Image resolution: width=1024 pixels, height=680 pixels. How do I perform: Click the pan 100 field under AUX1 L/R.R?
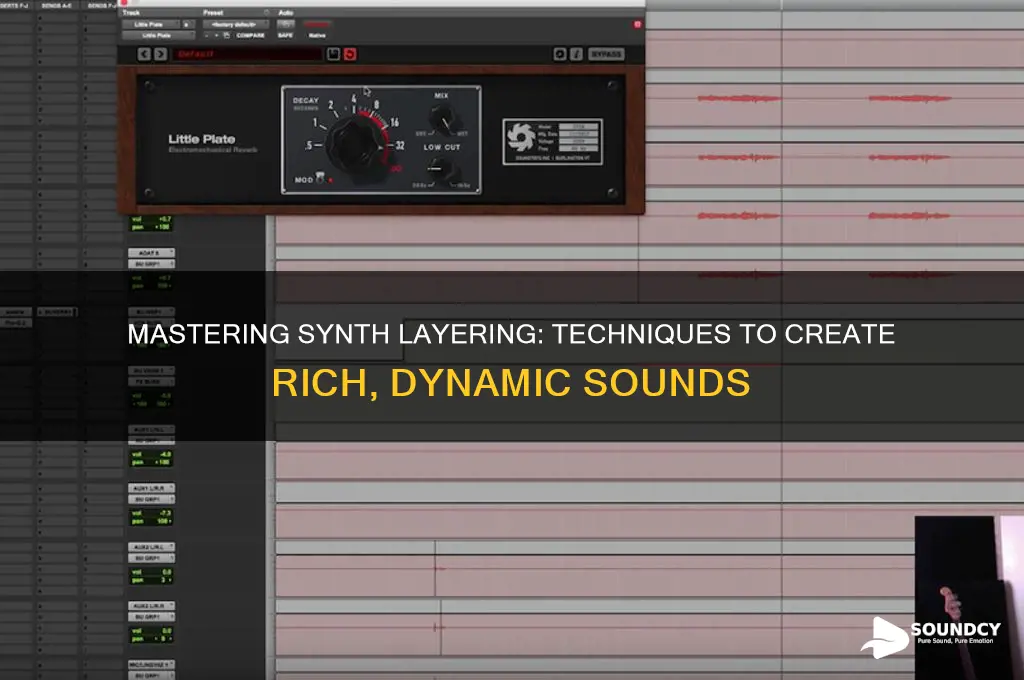(151, 521)
